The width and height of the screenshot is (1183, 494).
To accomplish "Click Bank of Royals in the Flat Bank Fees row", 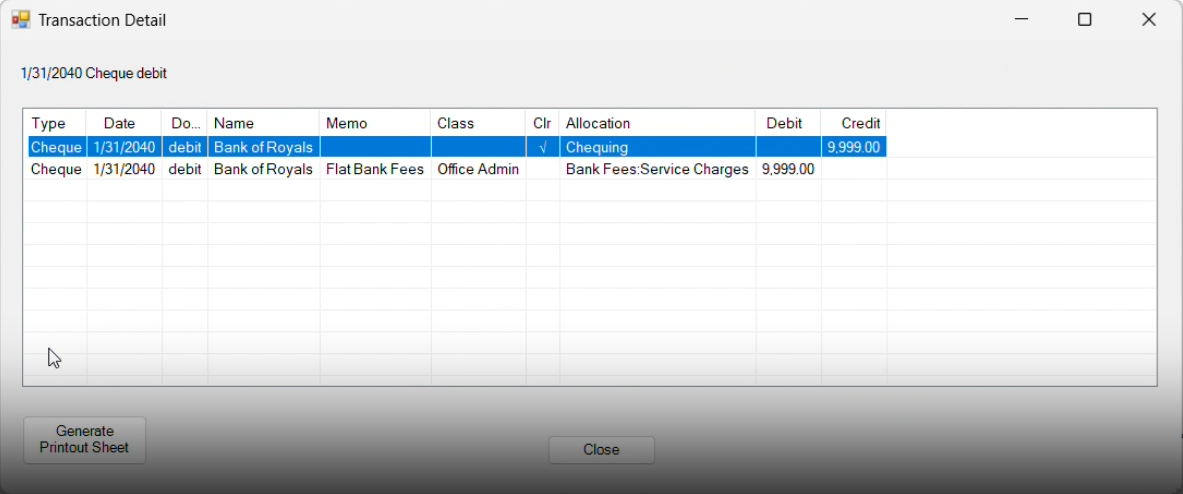I will click(263, 169).
